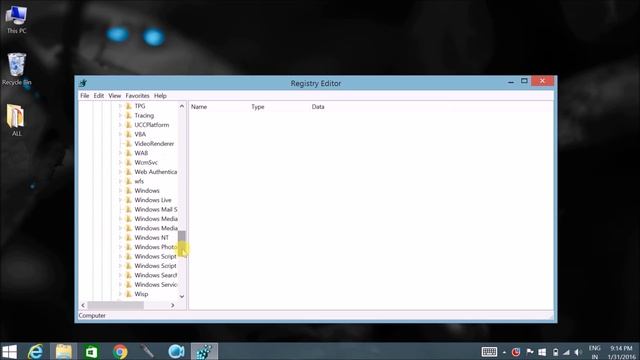
Task: Click the ENG IN language indicator
Action: (595, 352)
